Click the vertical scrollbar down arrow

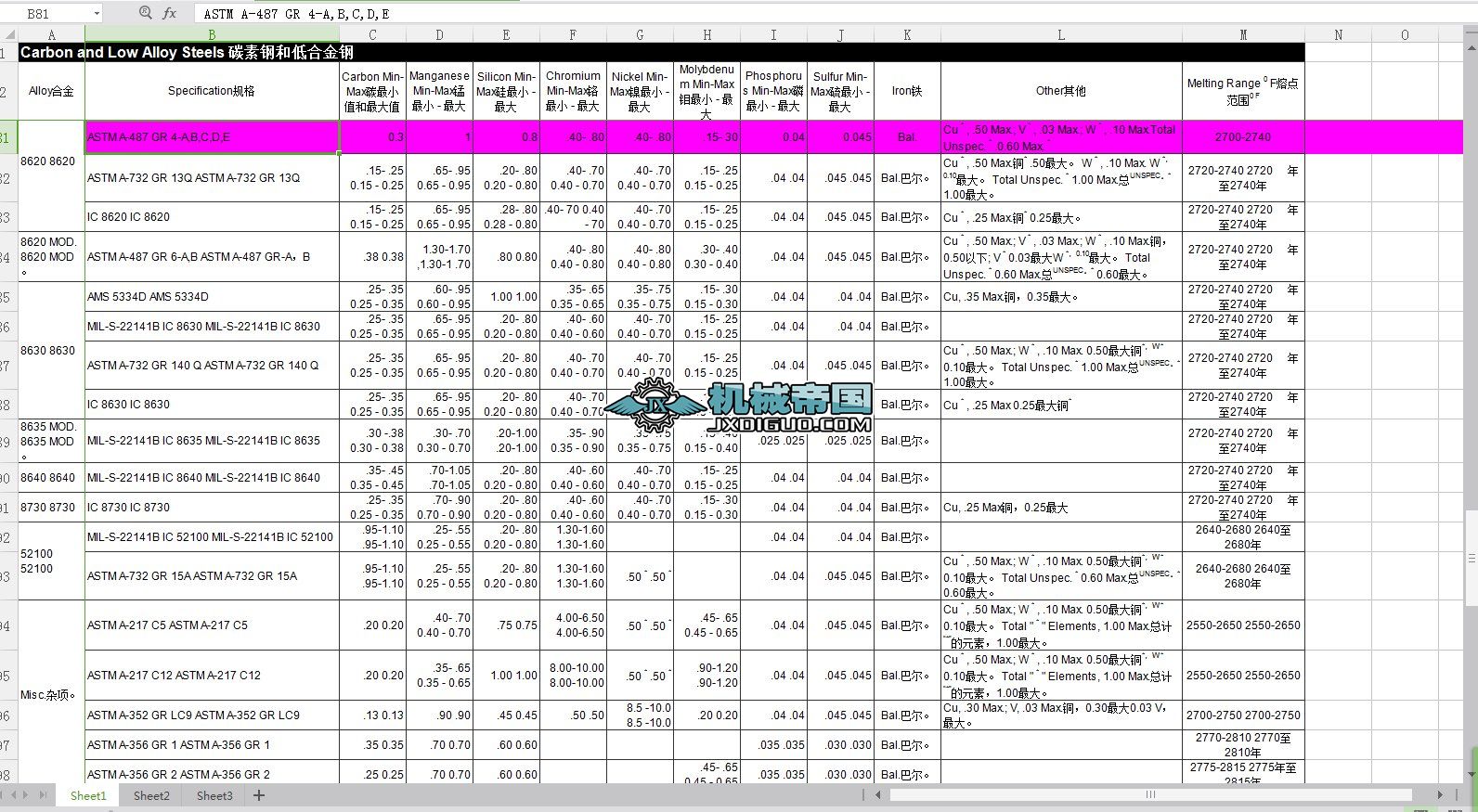pos(1471,775)
